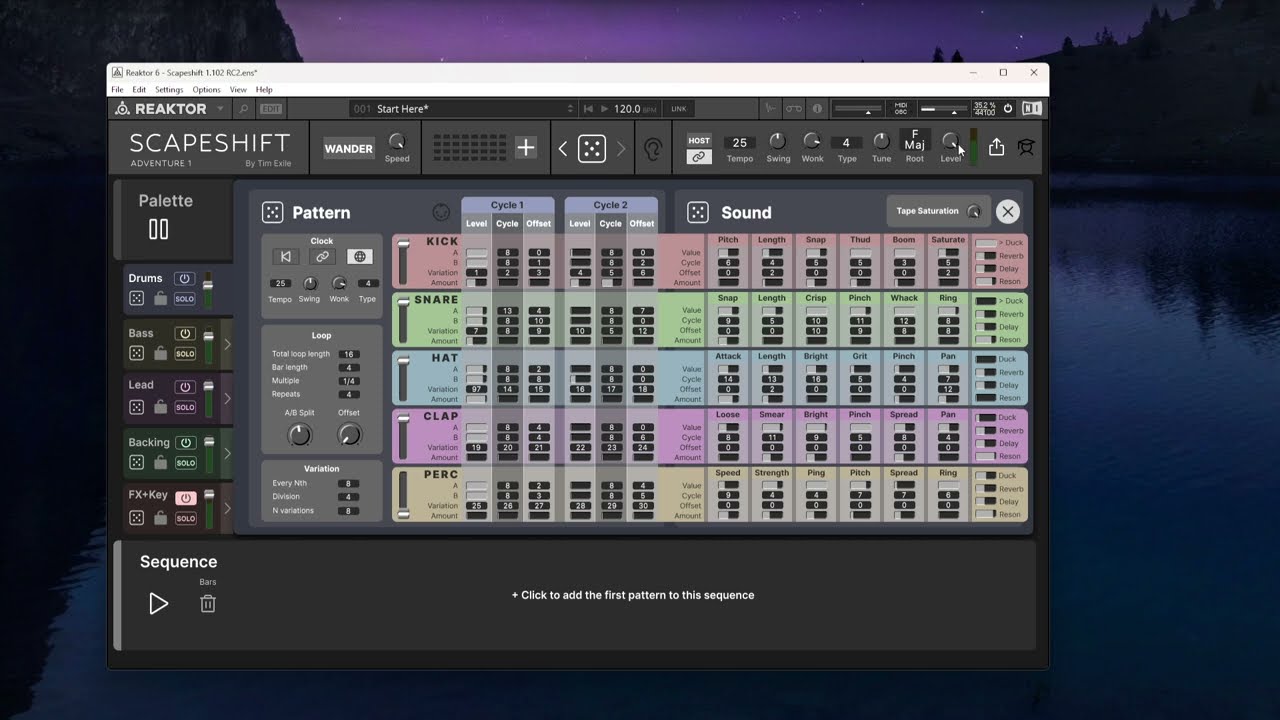Click to add first pattern to sequence
This screenshot has width=1280, height=720.
(633, 595)
